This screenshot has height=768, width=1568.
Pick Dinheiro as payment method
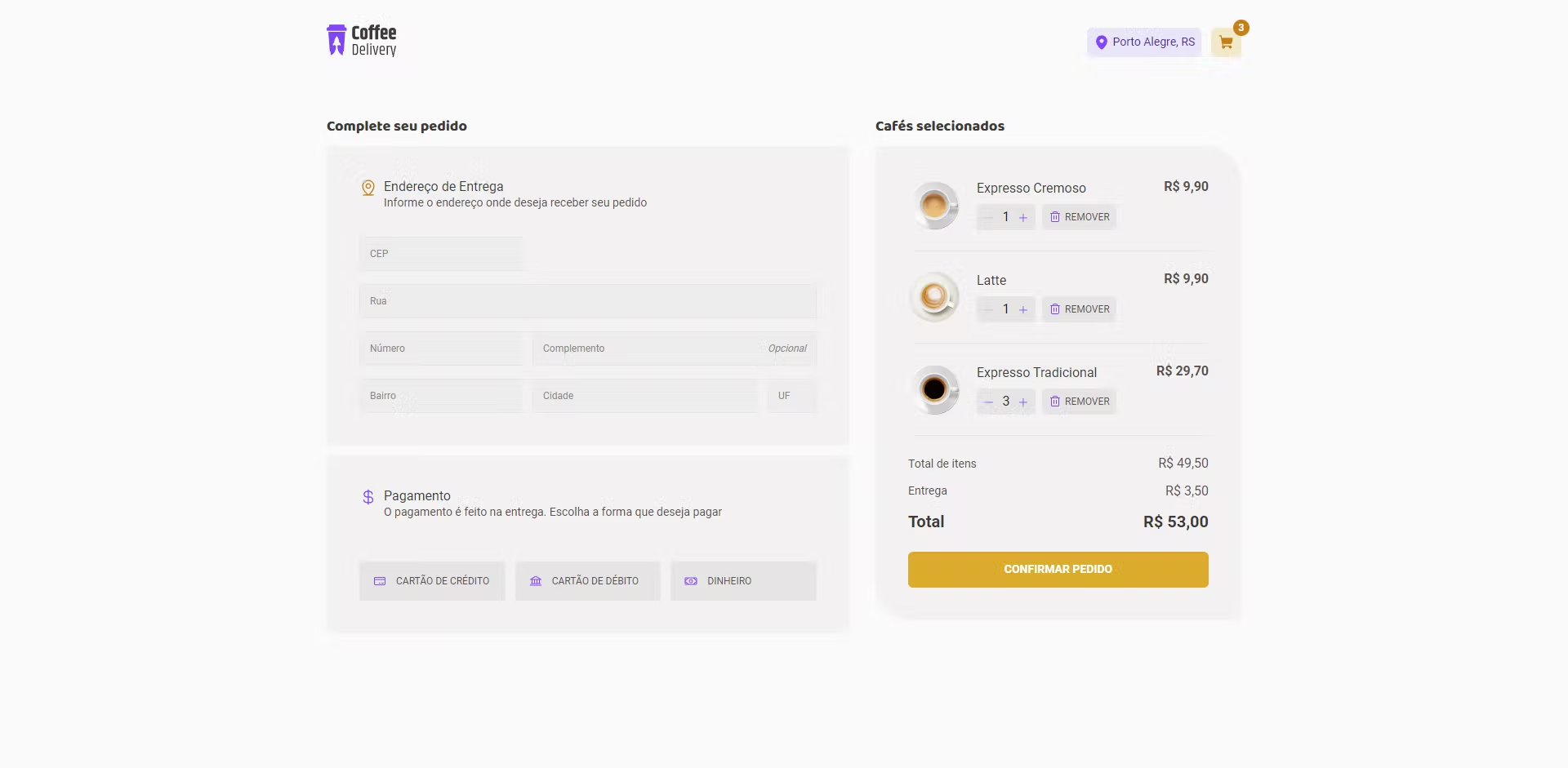743,581
